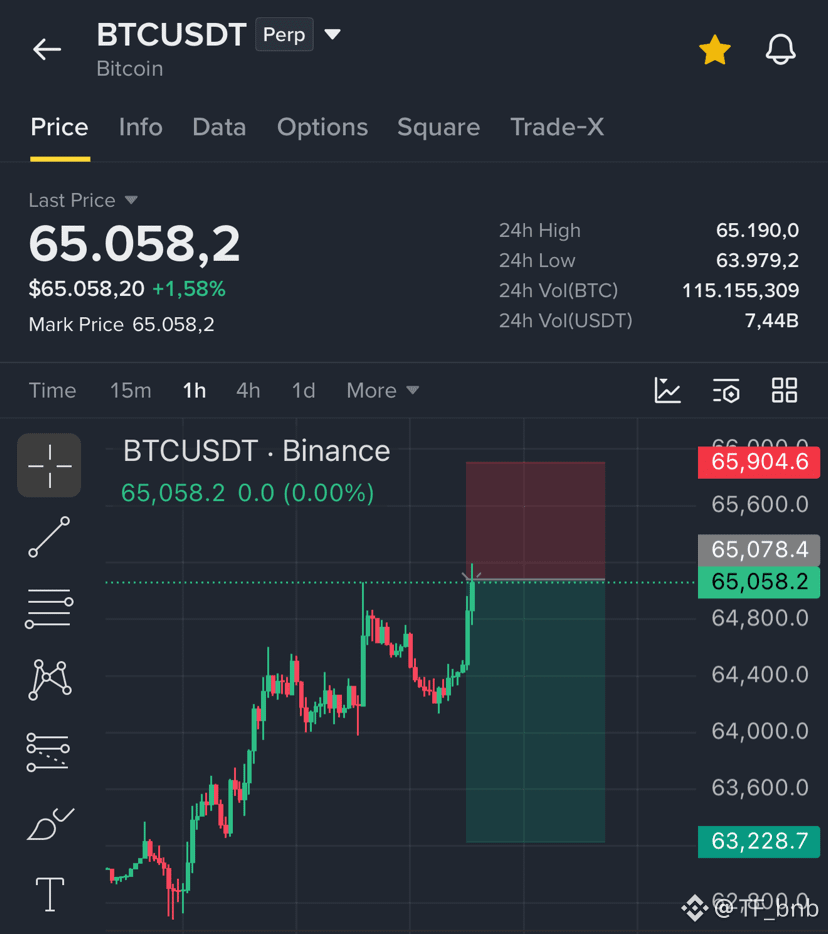Select the 15m interval
Screen dimensions: 828x934
click(130, 391)
